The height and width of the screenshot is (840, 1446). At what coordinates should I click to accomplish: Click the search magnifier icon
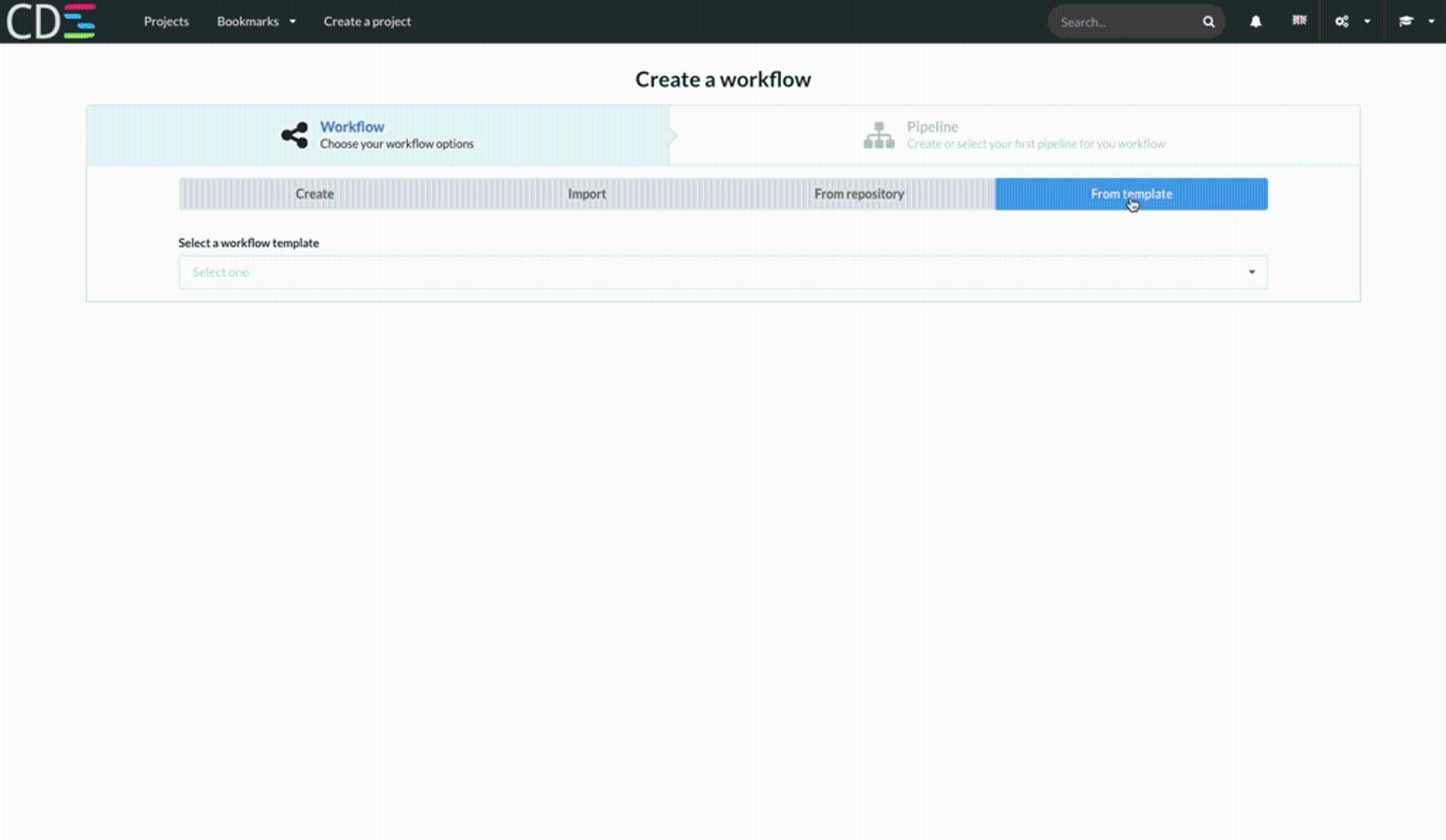[x=1209, y=22]
